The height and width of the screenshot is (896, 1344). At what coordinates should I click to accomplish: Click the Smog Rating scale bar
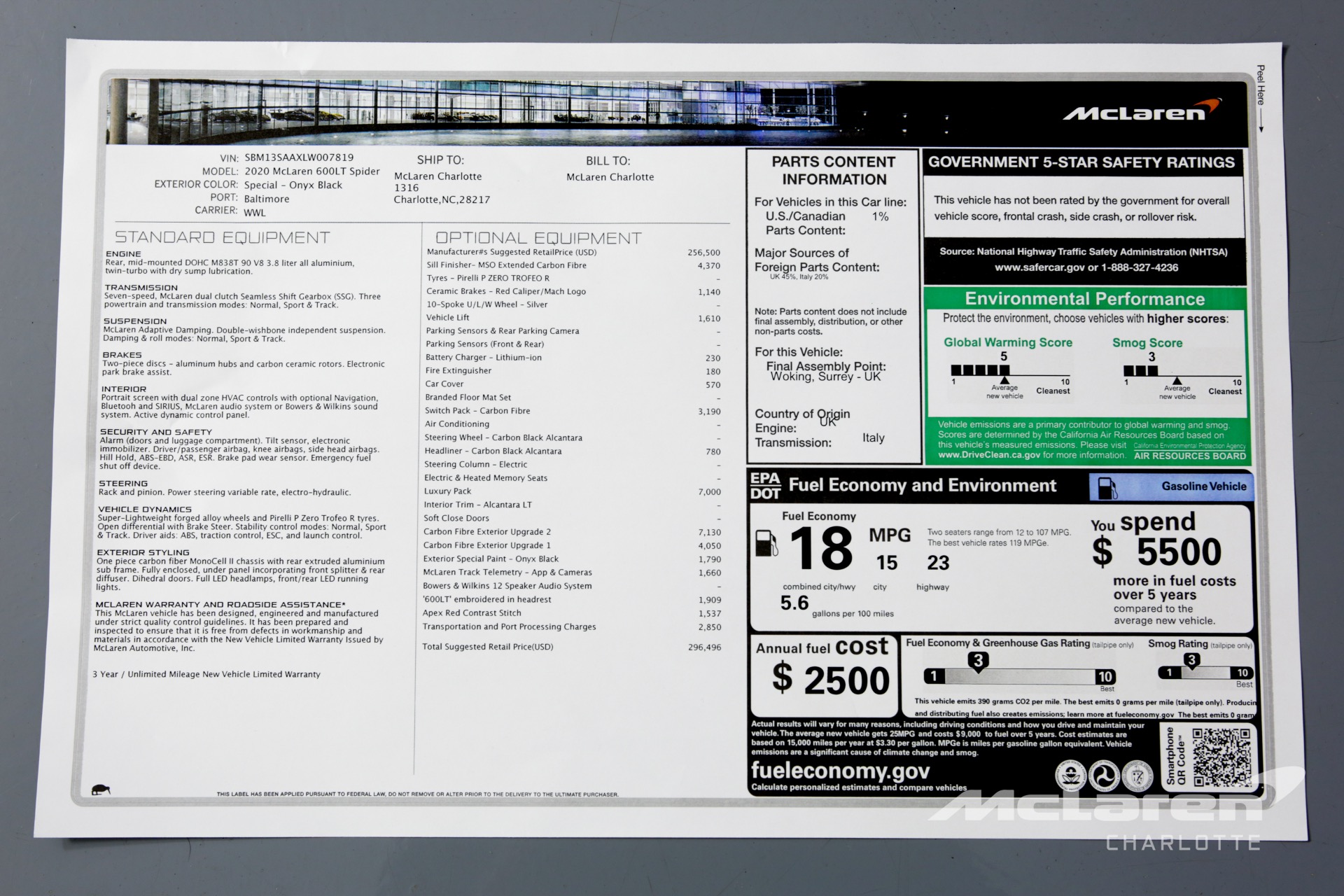(1205, 673)
